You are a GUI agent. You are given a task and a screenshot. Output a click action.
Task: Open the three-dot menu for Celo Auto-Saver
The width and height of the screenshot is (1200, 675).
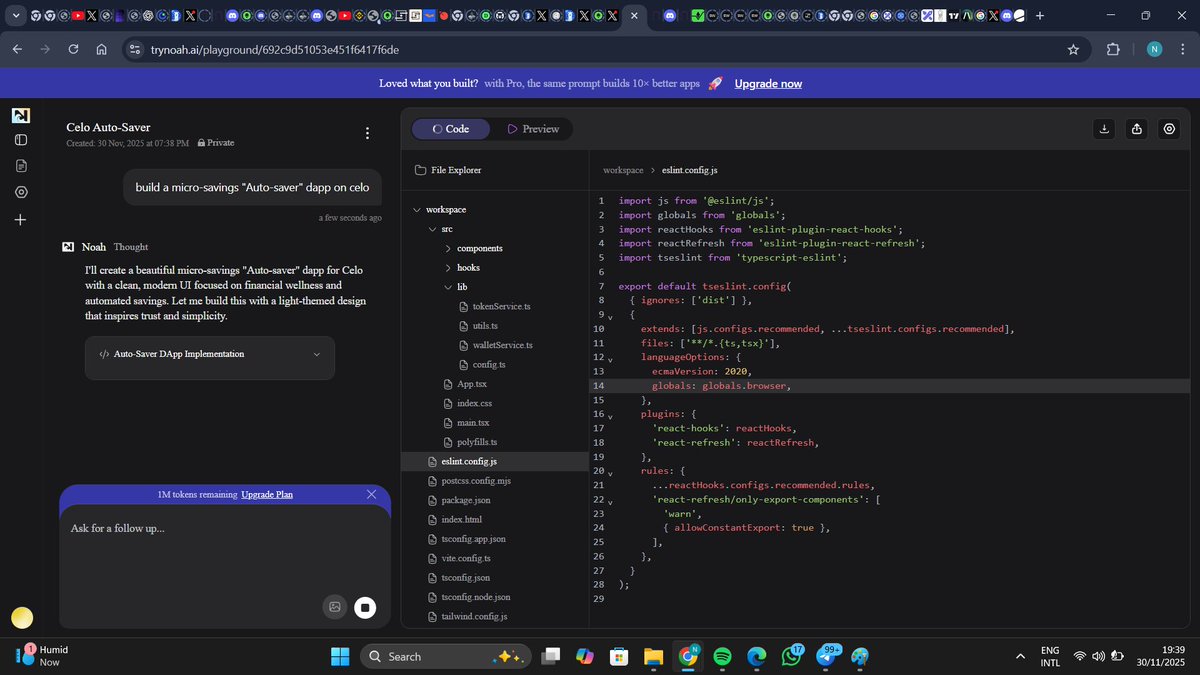coord(367,133)
